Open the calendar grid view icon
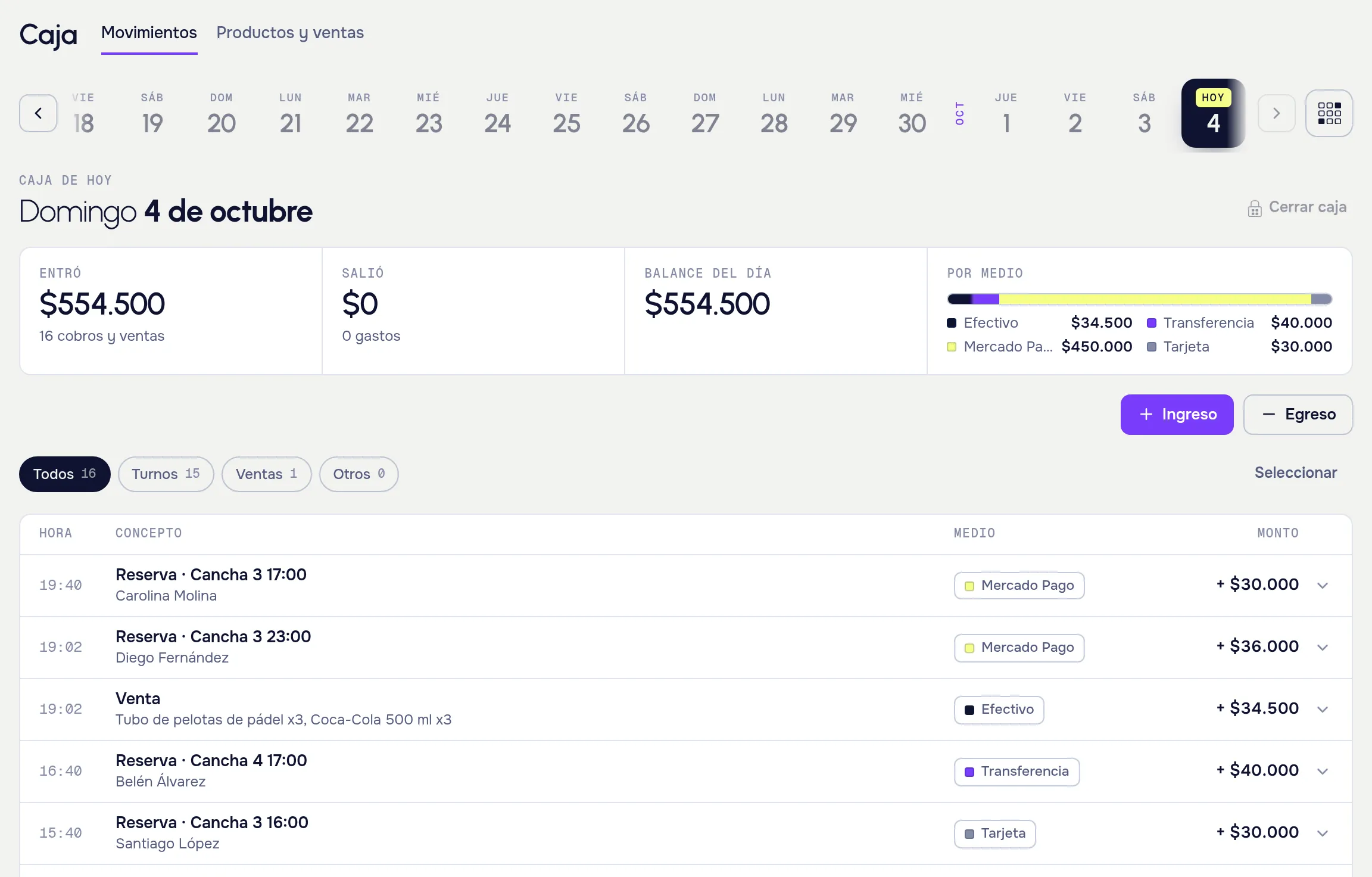 pos(1329,113)
